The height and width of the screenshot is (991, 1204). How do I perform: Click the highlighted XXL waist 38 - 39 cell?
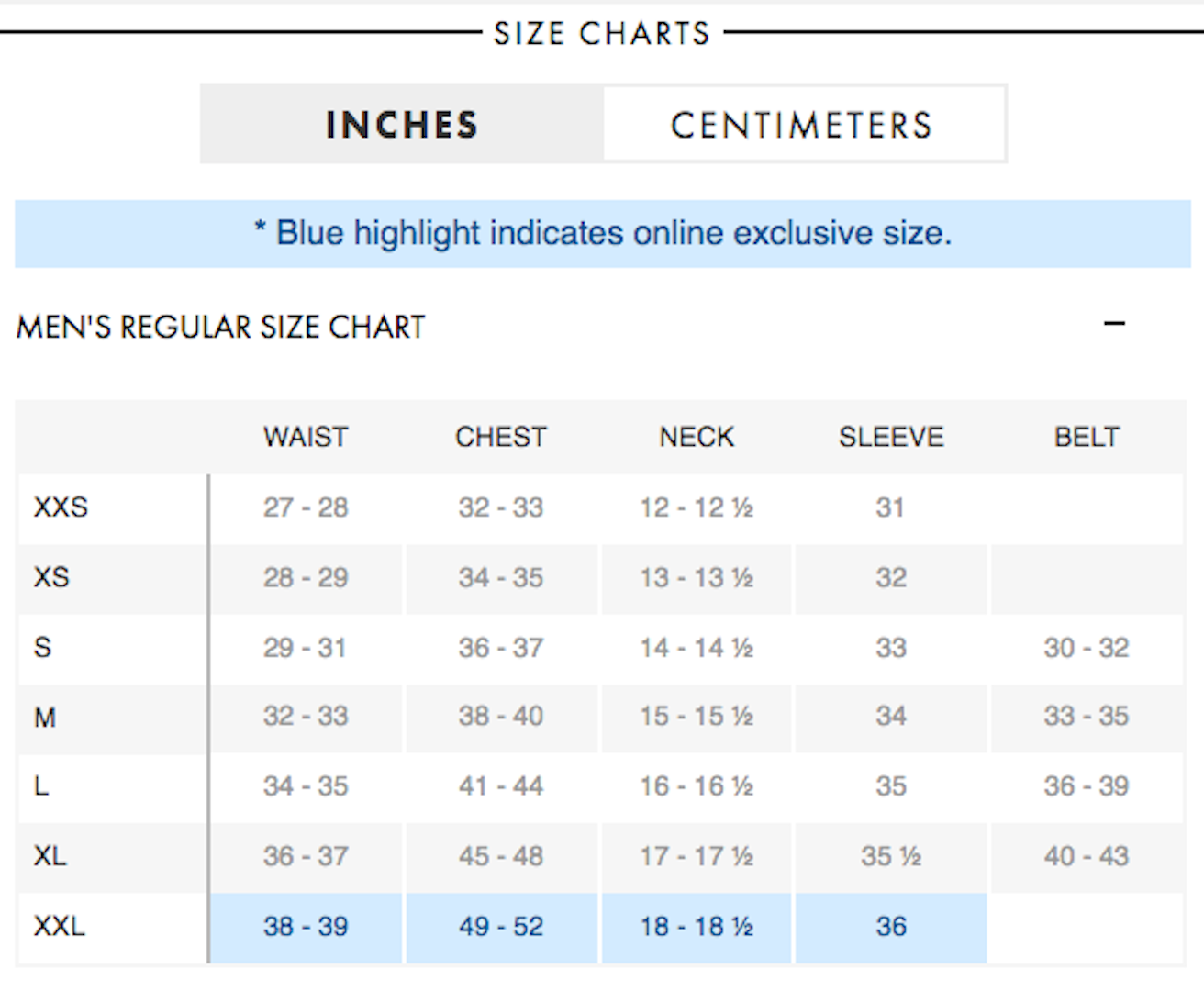306,928
